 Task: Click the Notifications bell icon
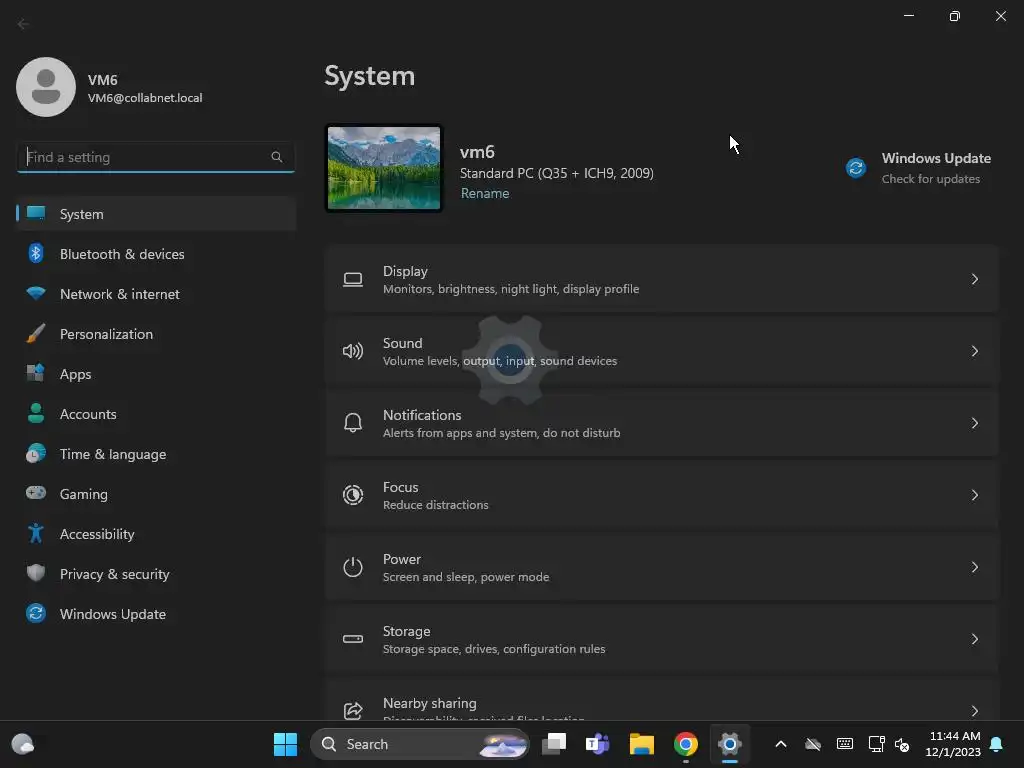pyautogui.click(x=353, y=423)
